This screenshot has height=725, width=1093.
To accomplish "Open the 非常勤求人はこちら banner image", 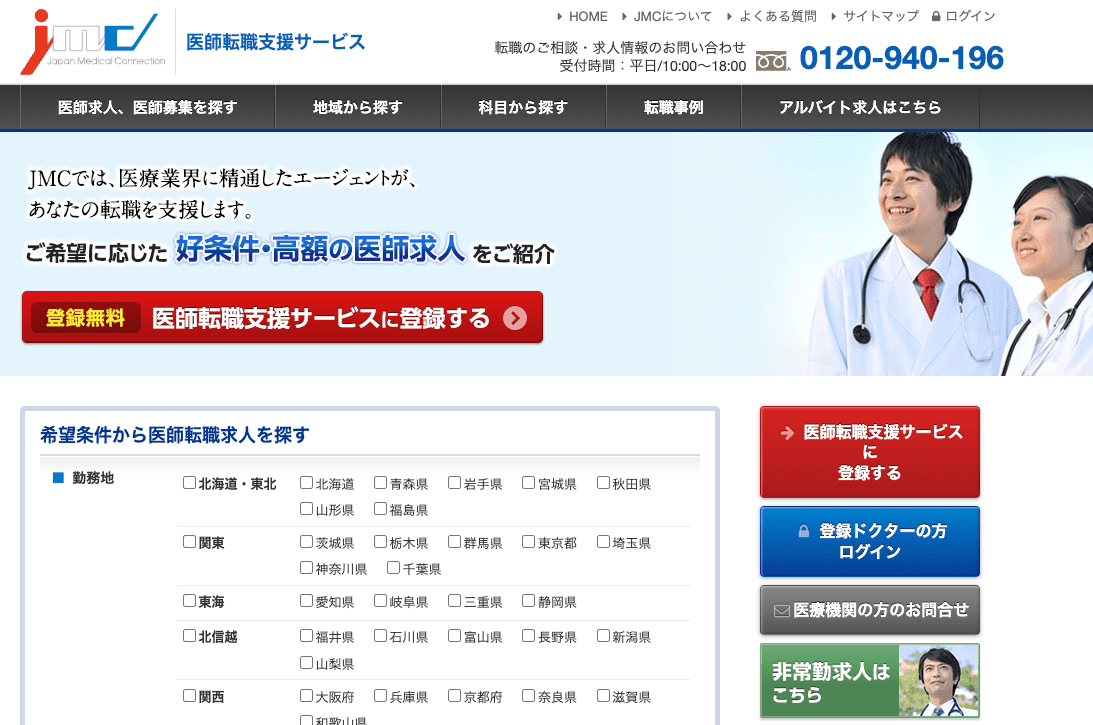I will coord(869,681).
